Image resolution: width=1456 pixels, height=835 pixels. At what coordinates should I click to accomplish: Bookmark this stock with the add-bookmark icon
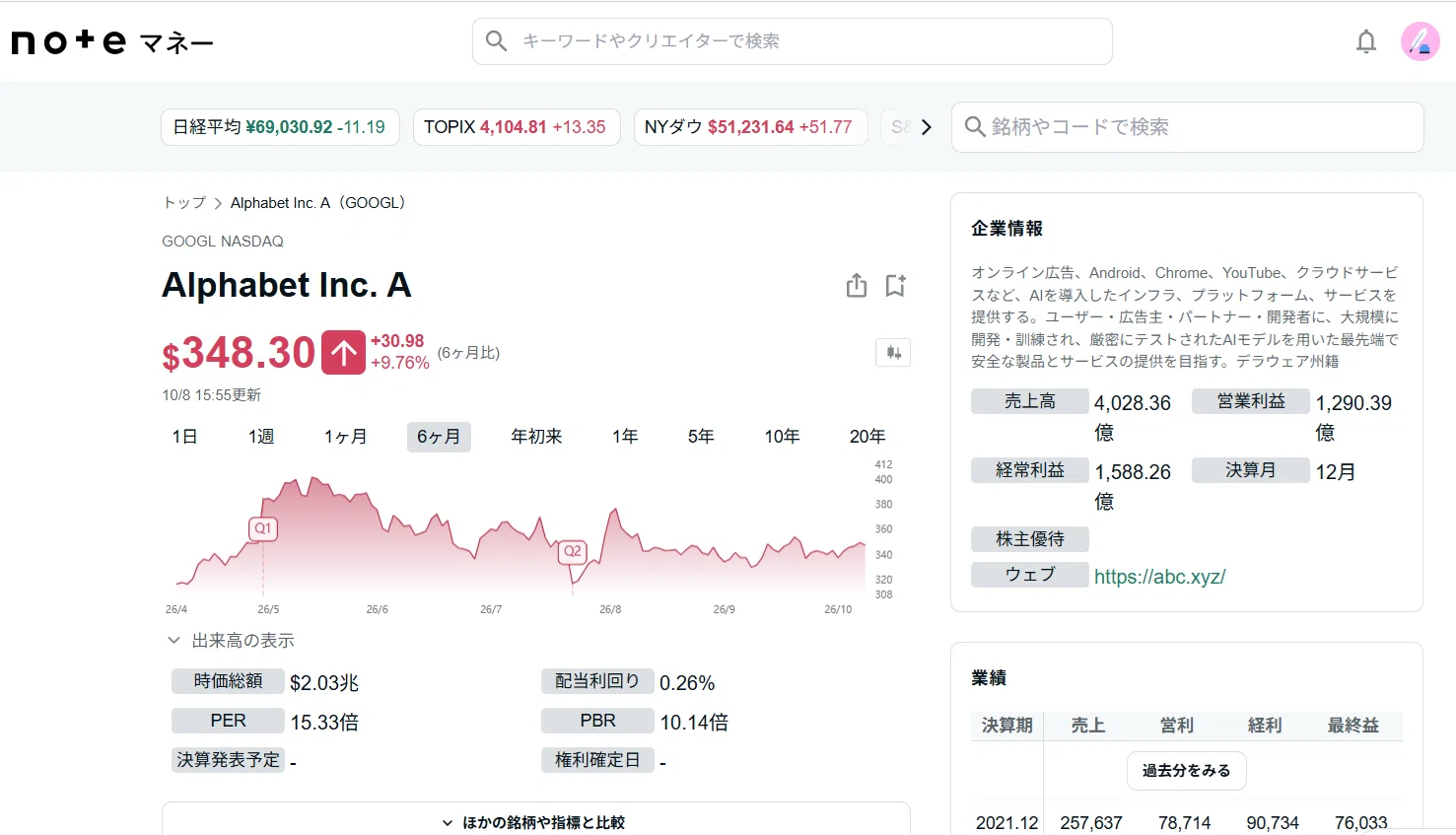(895, 285)
